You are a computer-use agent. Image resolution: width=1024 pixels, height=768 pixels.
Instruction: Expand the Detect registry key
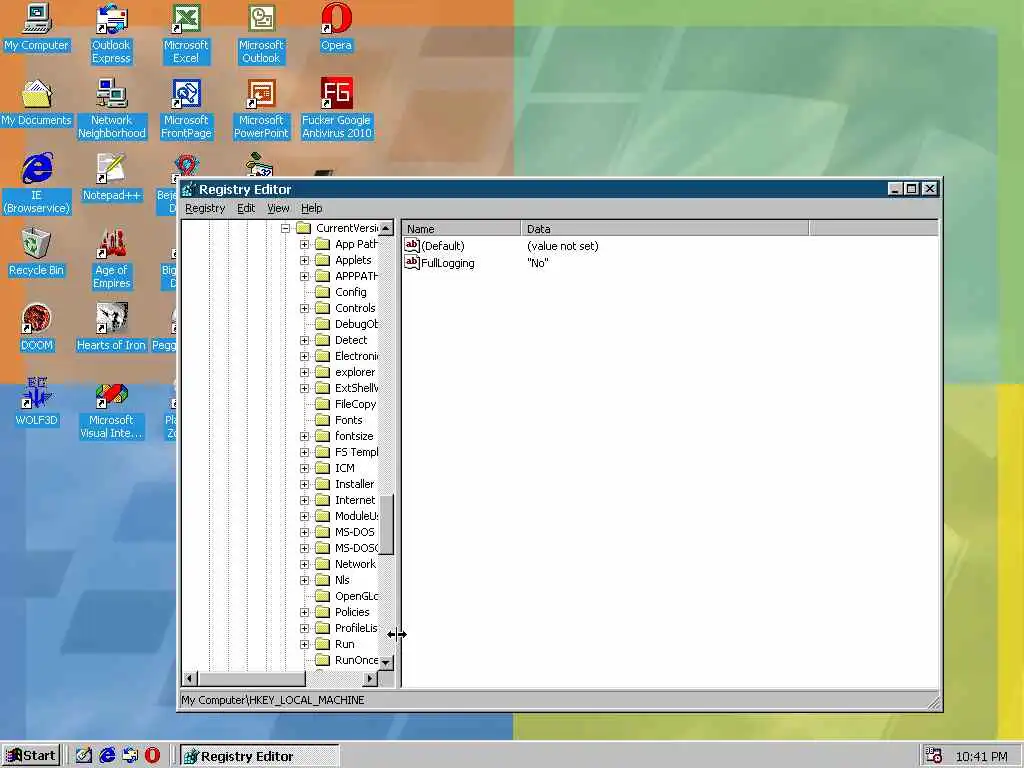pos(304,340)
